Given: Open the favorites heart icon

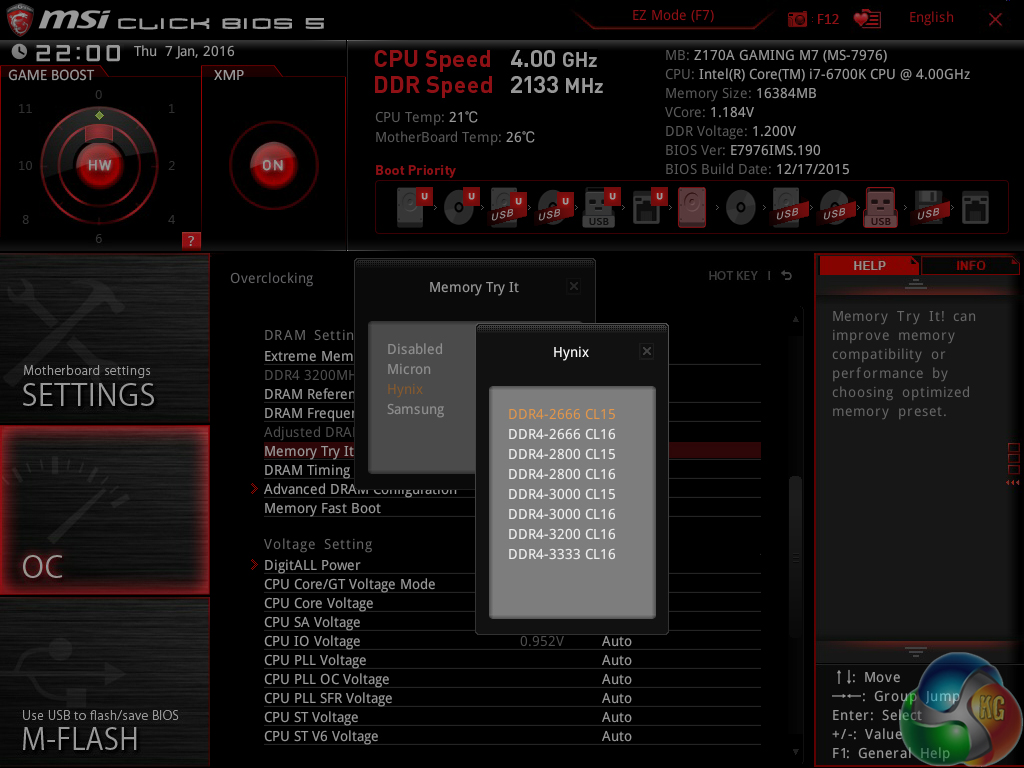Looking at the screenshot, I should (867, 19).
